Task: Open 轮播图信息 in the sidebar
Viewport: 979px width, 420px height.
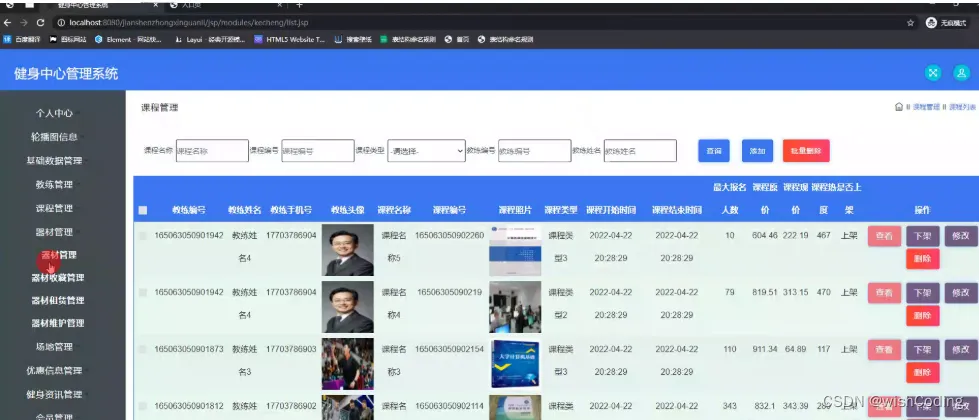Action: (x=54, y=137)
